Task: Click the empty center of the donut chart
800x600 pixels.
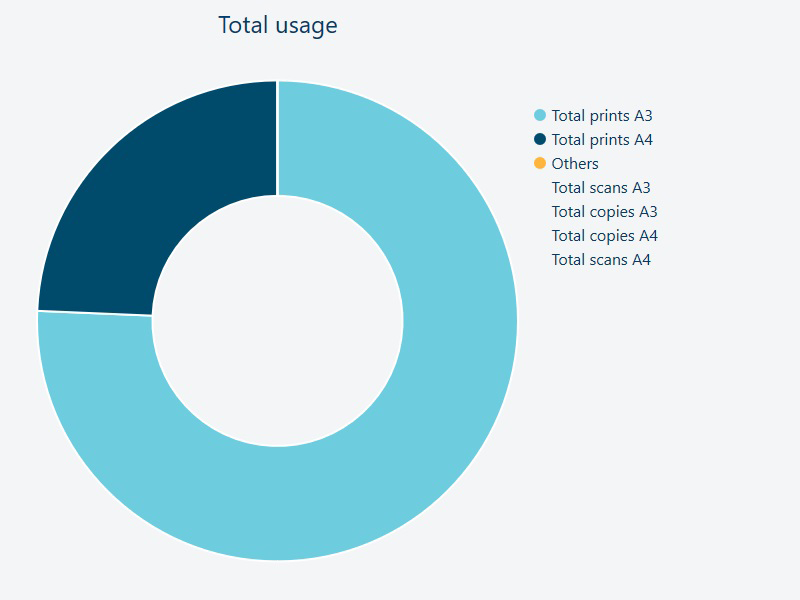Action: click(x=278, y=321)
